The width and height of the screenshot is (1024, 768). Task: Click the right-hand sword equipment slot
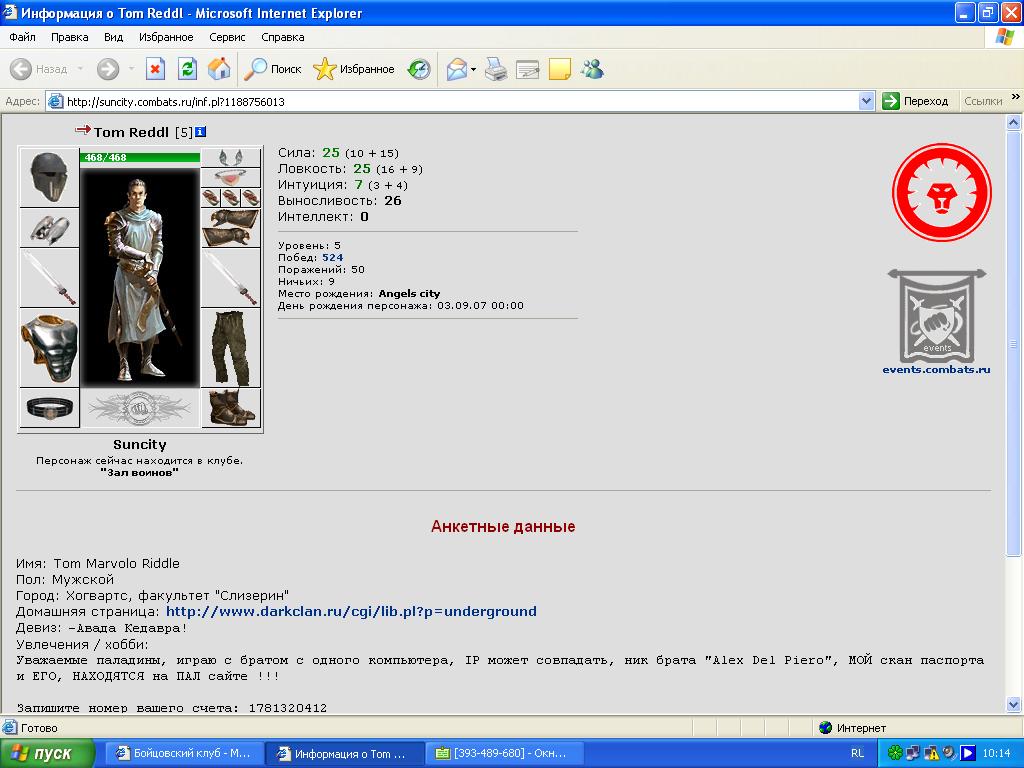point(231,278)
